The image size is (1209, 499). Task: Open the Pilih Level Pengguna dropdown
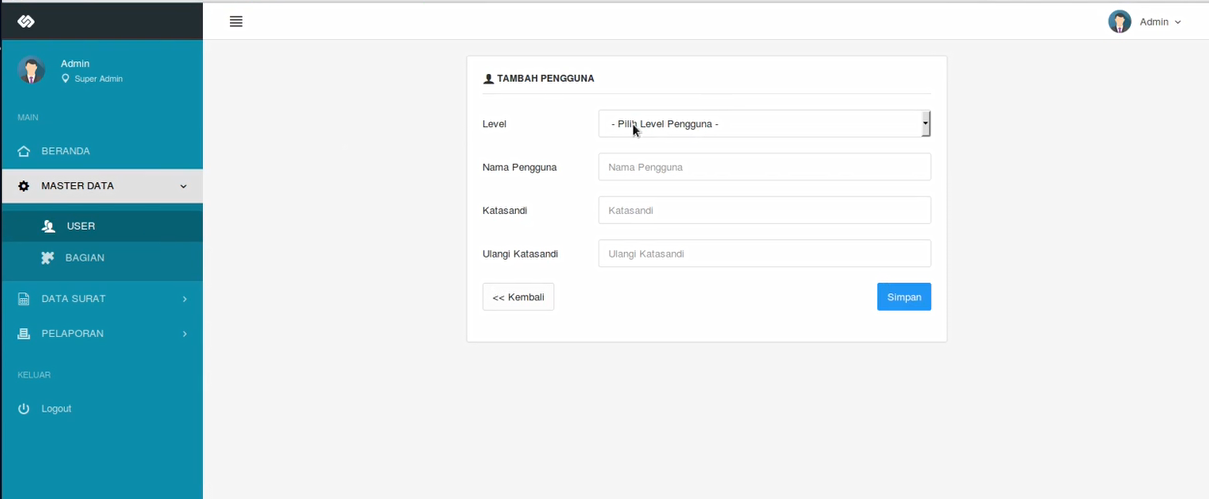[764, 124]
